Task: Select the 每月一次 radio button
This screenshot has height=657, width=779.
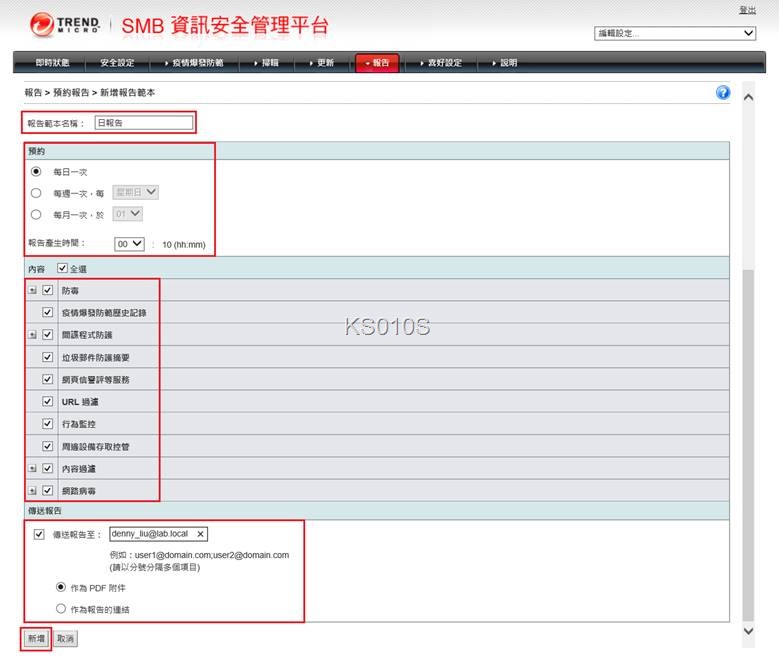Action: 36,215
